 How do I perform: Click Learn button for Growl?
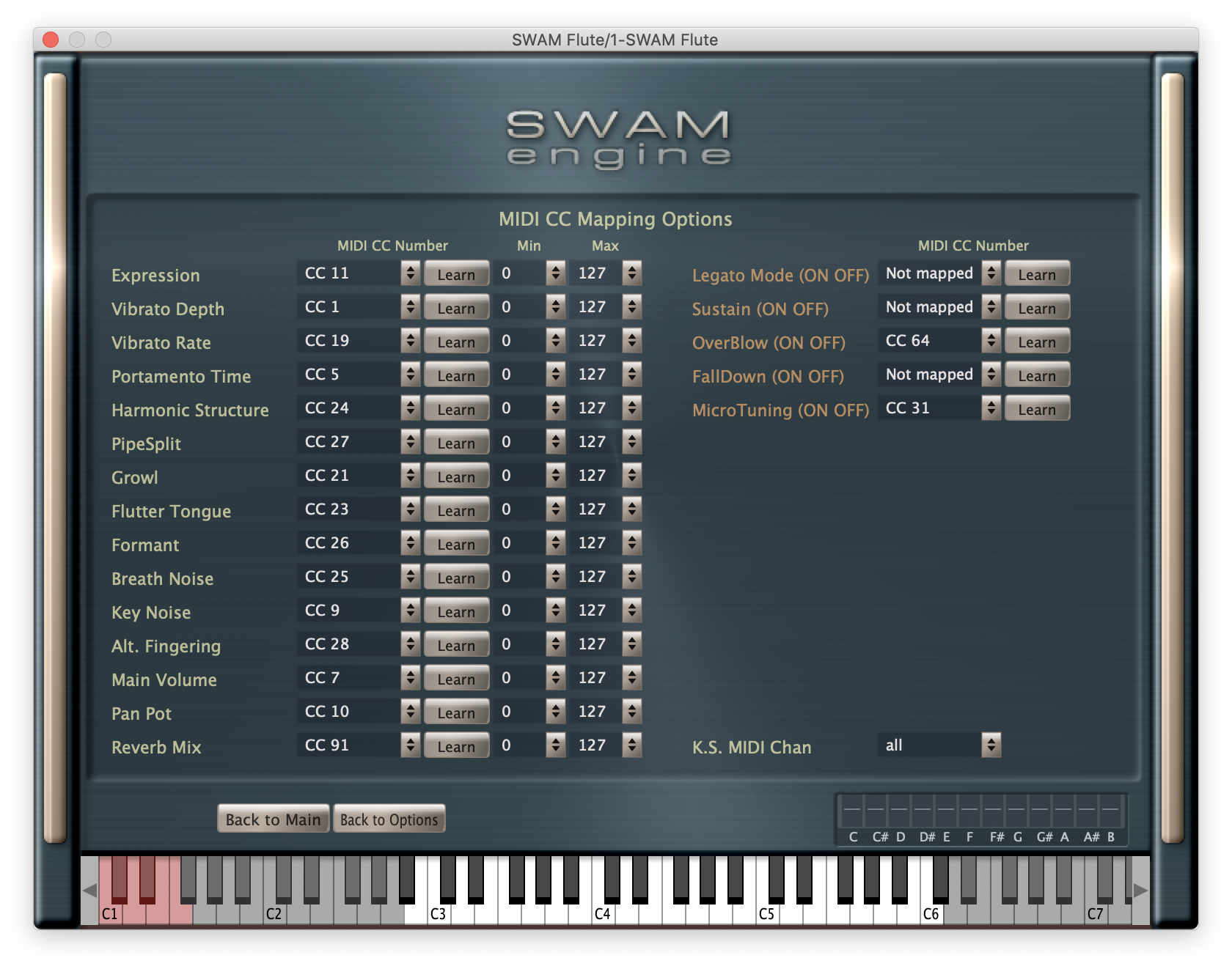[x=456, y=476]
